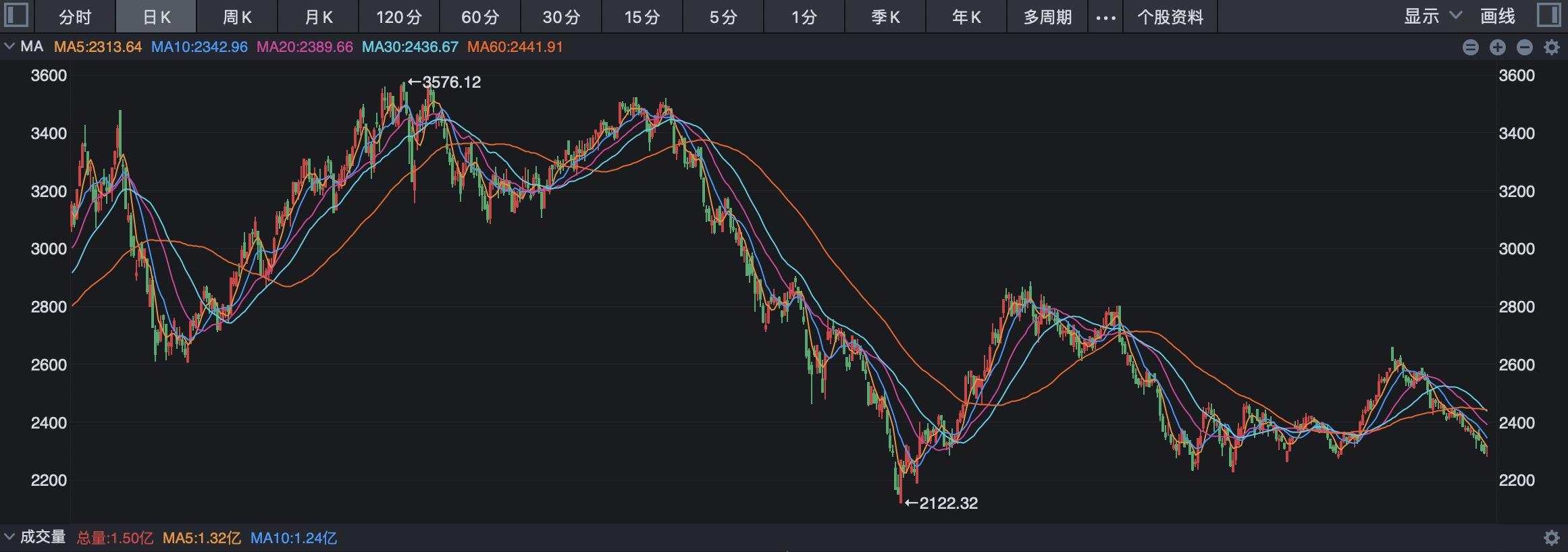Viewport: 1568px width, 552px height.
Task: Click the MA20:2389.66 label
Action: (305, 47)
